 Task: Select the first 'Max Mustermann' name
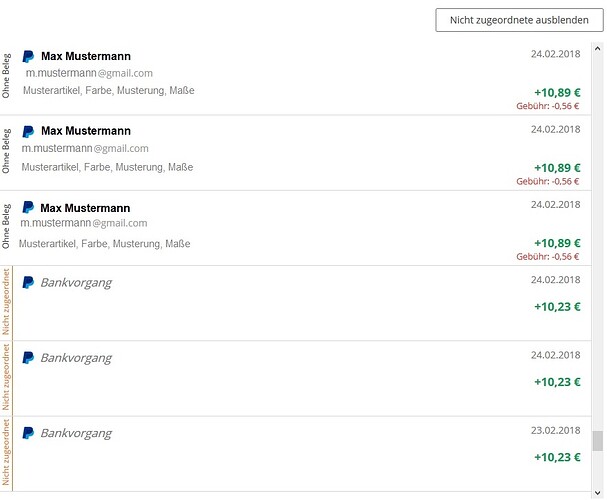click(x=86, y=57)
